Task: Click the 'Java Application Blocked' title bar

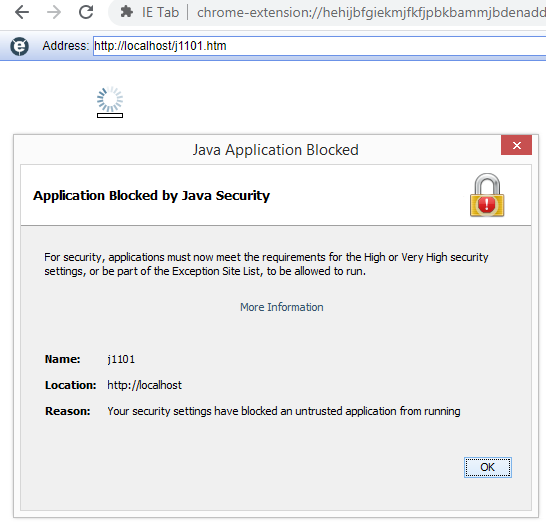Action: pyautogui.click(x=275, y=150)
